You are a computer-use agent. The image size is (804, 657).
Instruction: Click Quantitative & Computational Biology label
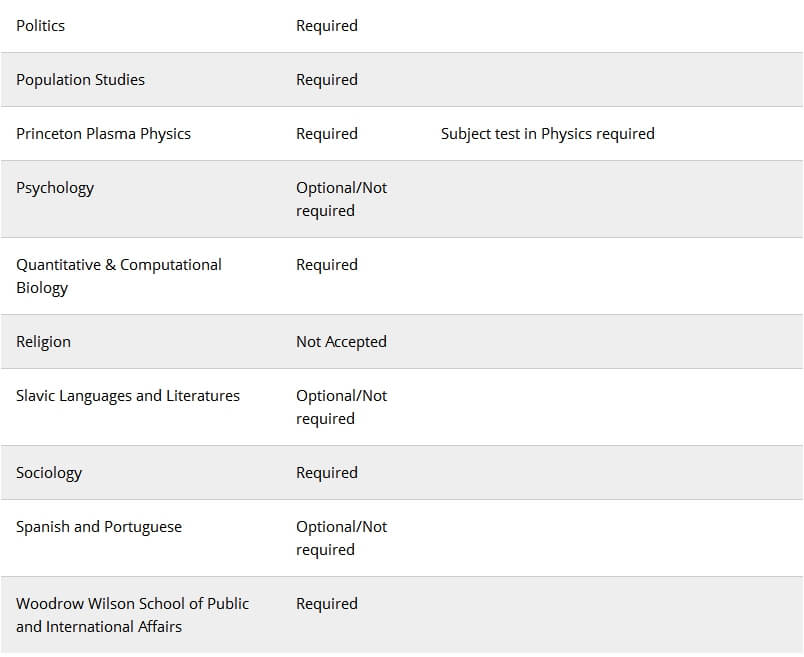(x=119, y=276)
